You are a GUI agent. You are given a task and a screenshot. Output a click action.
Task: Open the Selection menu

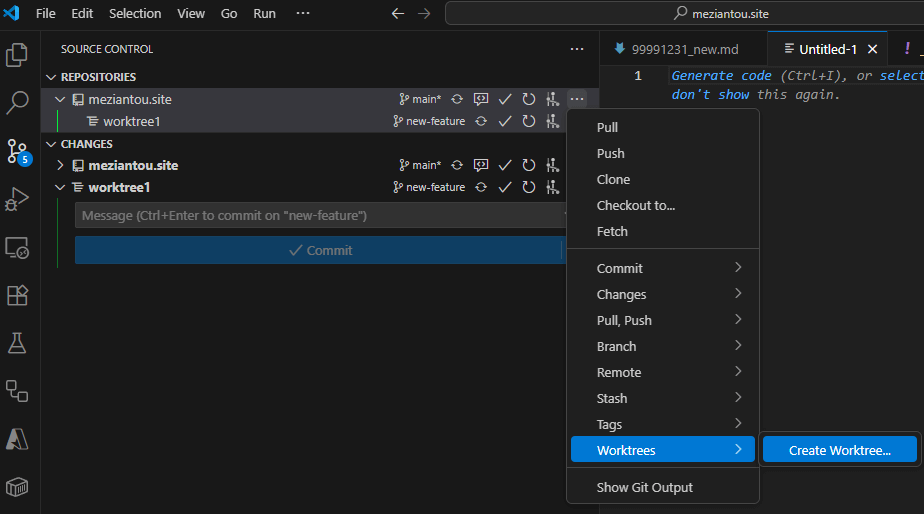tap(135, 13)
